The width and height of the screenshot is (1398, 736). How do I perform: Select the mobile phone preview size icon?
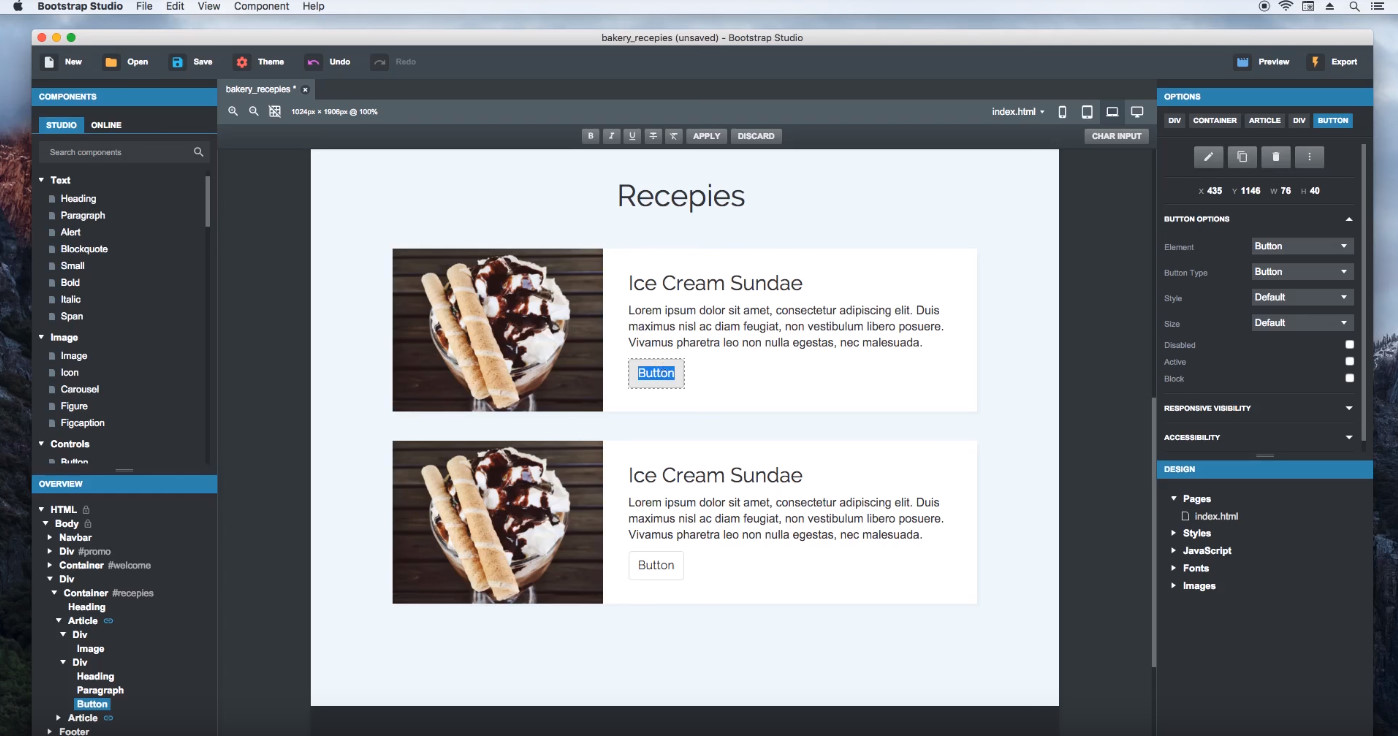coord(1062,112)
